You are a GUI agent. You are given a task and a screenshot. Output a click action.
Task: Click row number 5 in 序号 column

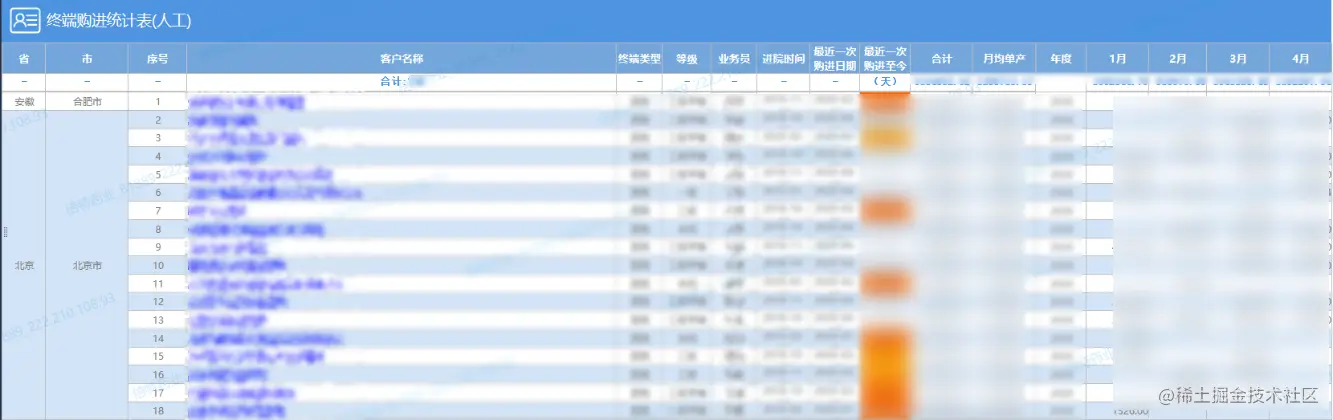158,174
